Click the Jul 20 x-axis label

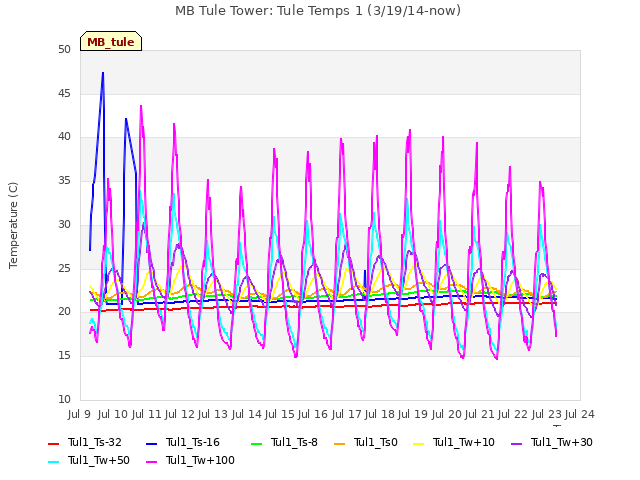446,414
